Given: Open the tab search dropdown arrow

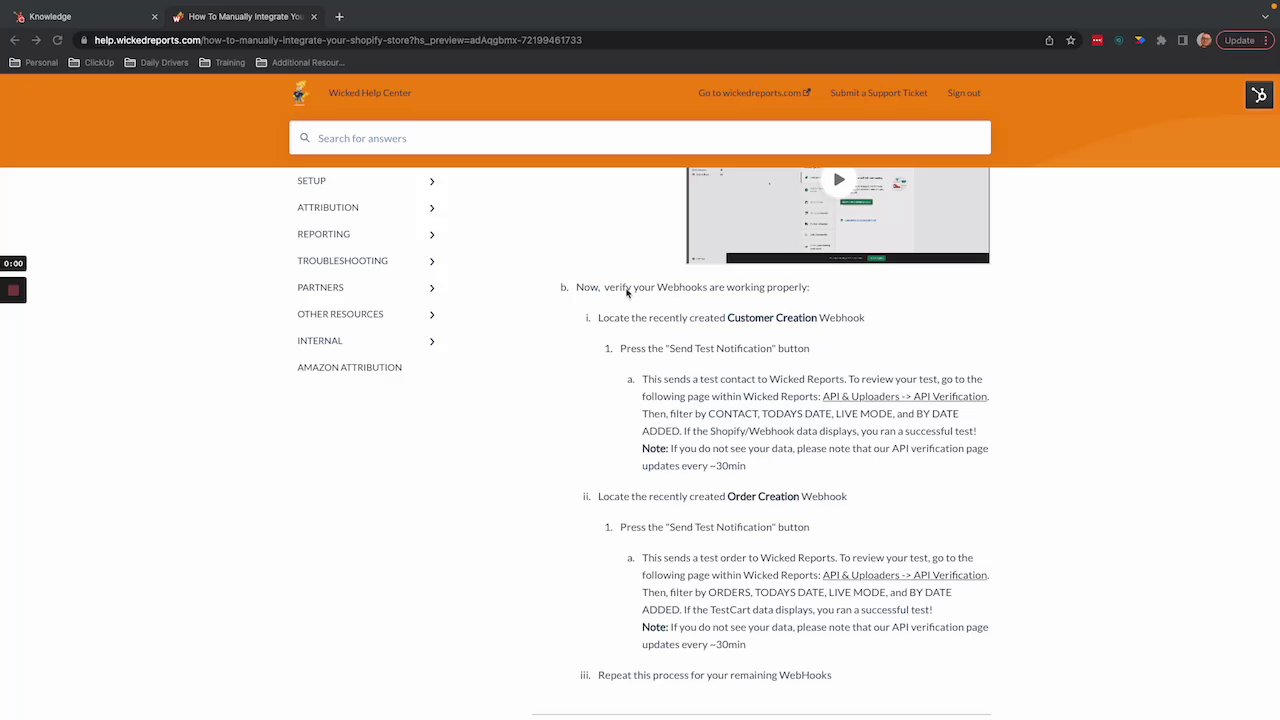Looking at the screenshot, I should 1265,16.
